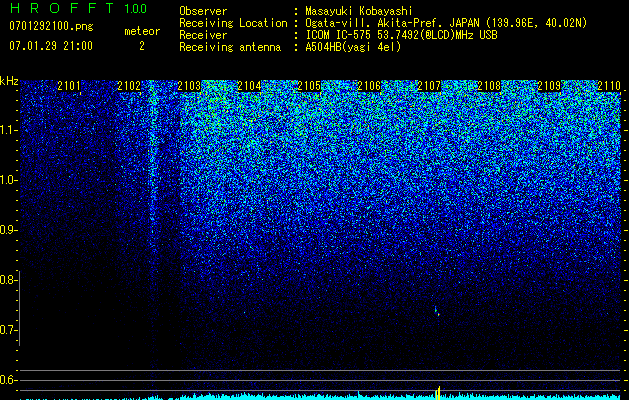Click the 0.7 kHz frequency label
Viewport: 629px width, 400px height.
[x=8, y=330]
